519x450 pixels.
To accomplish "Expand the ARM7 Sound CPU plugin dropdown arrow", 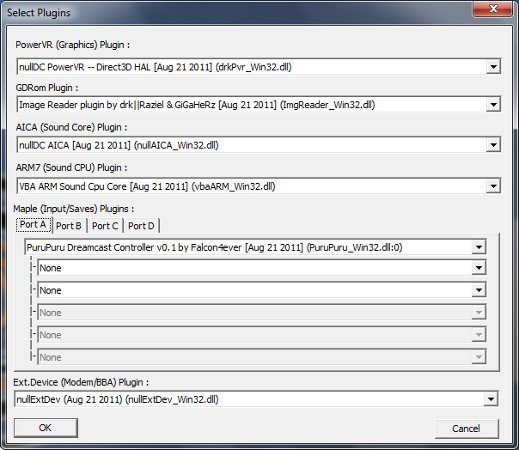I will (493, 186).
